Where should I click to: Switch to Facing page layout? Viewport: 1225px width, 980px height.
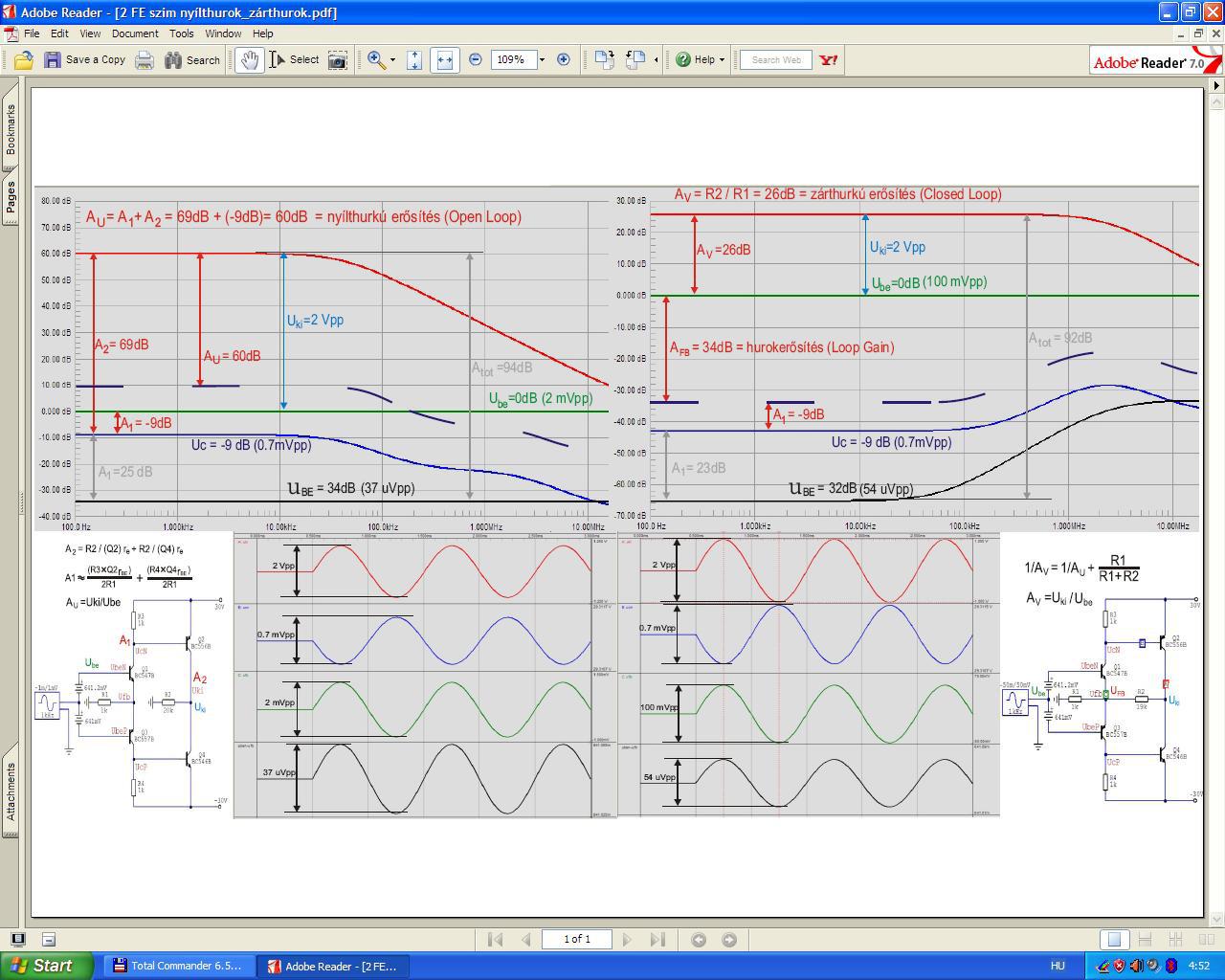tap(1207, 940)
